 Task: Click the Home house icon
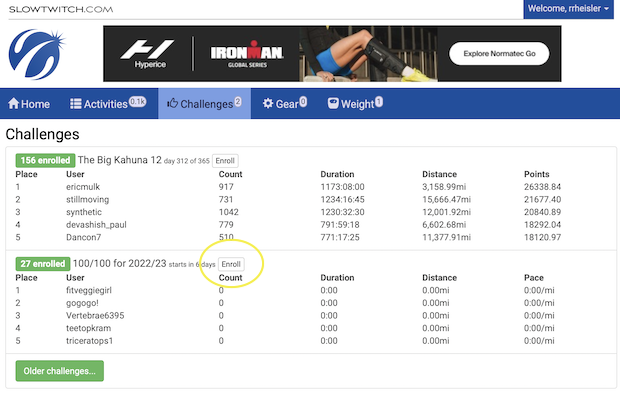(14, 104)
